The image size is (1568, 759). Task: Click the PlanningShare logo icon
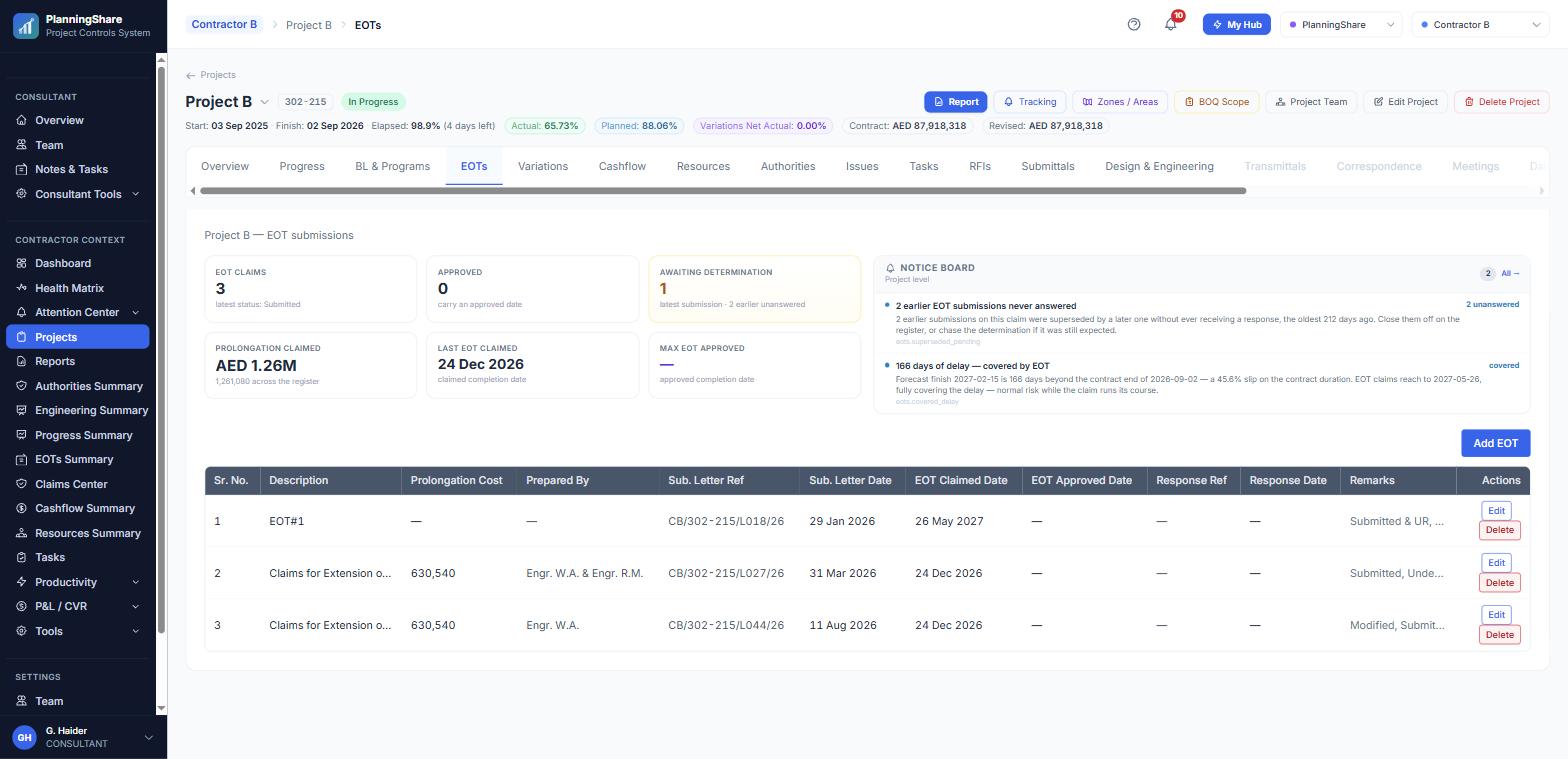25,25
